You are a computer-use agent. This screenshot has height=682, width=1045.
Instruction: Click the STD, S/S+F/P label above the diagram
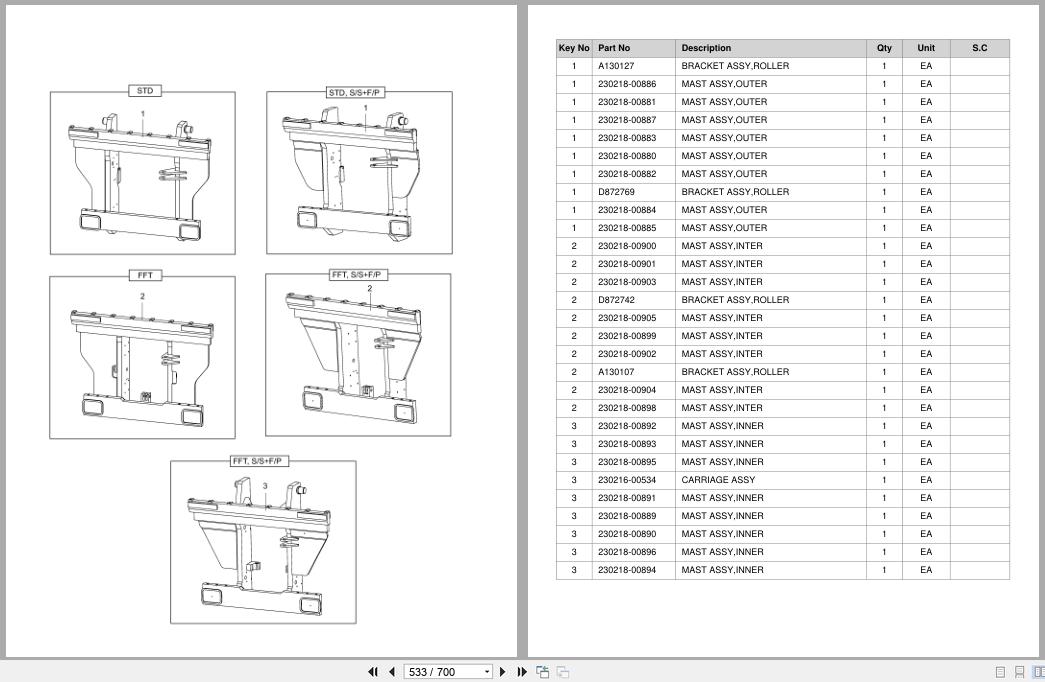pyautogui.click(x=355, y=92)
